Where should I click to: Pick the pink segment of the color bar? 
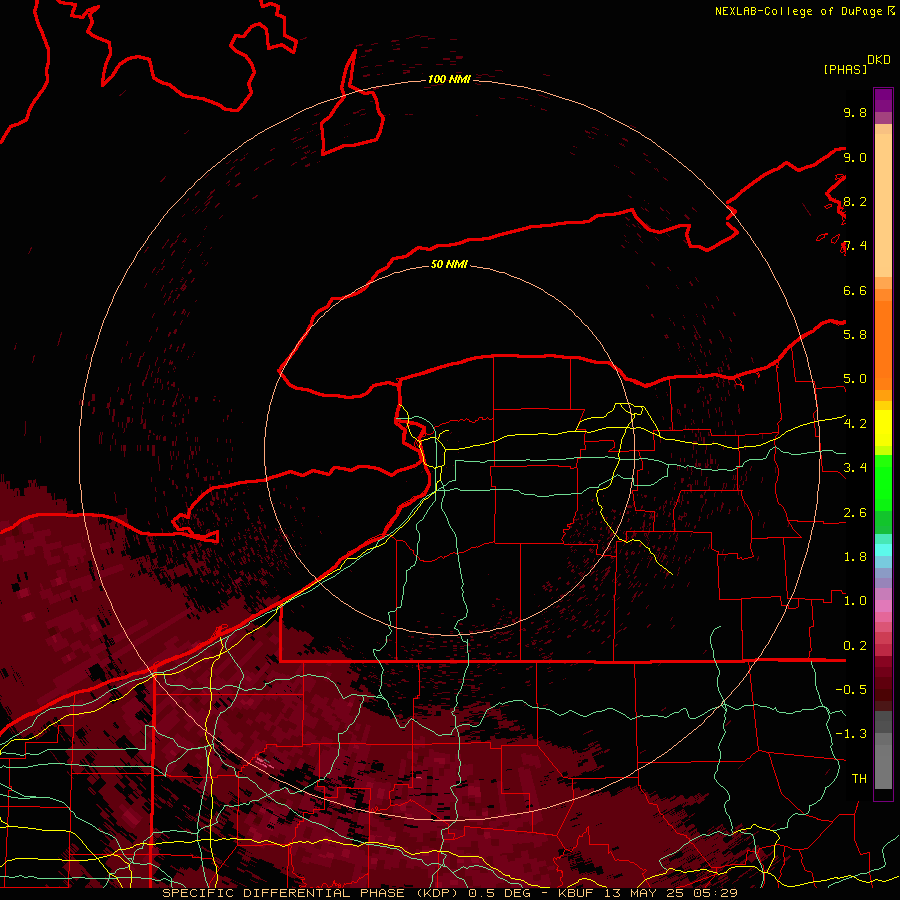pyautogui.click(x=883, y=606)
